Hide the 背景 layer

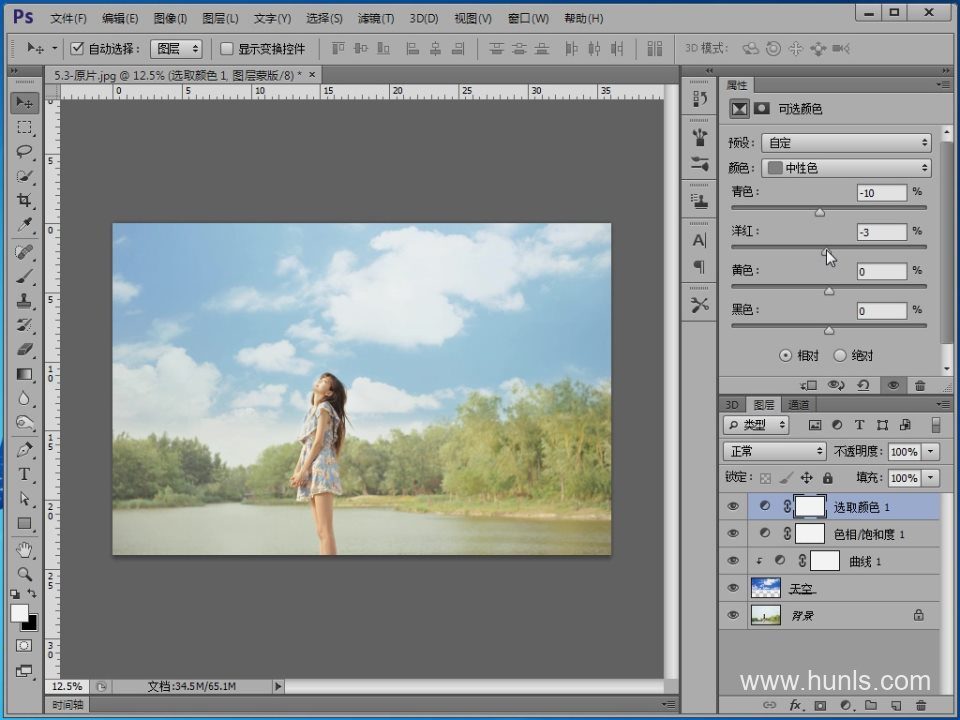click(x=733, y=615)
